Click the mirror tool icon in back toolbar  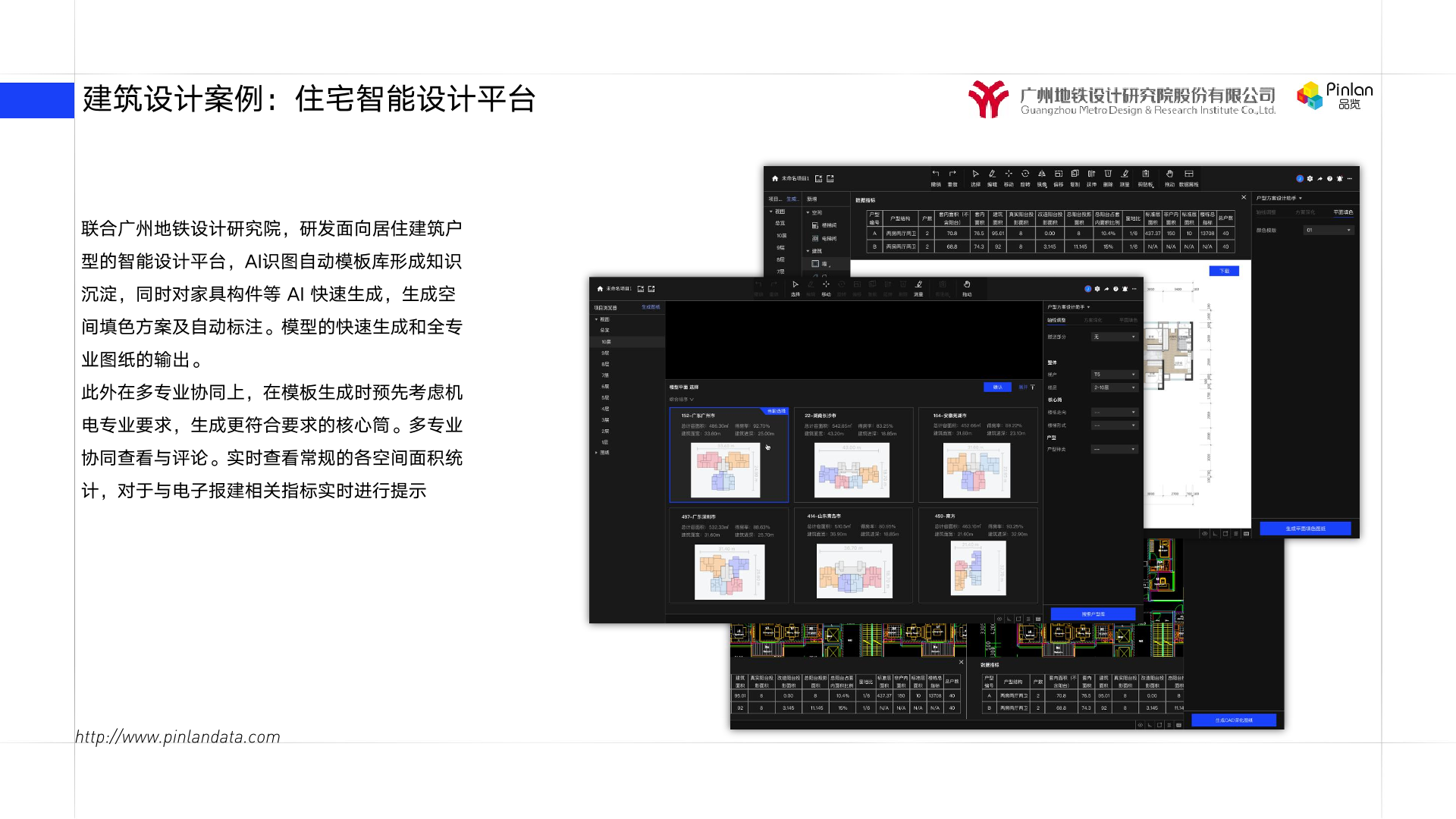click(x=1042, y=174)
